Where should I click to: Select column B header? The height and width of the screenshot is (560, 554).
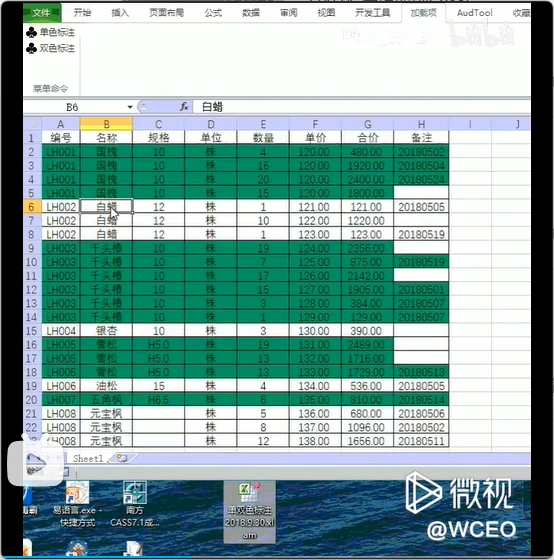[106, 124]
